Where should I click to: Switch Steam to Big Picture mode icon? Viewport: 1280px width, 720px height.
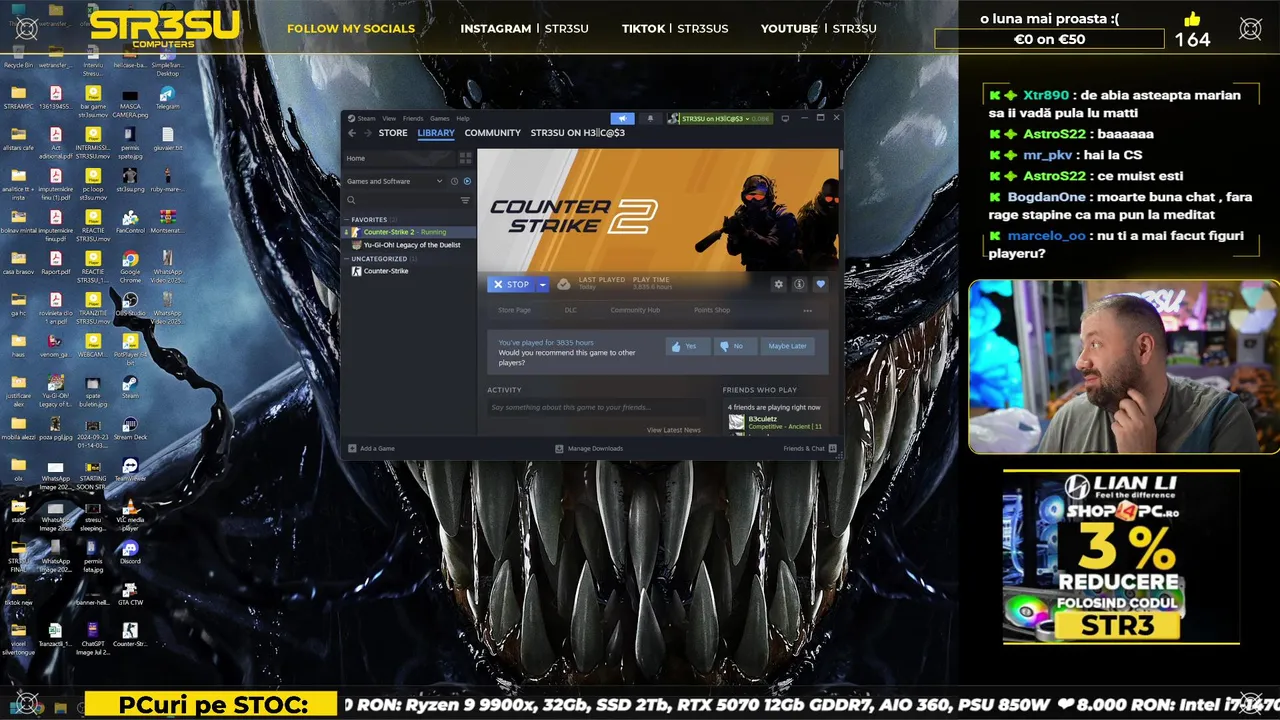click(x=785, y=118)
